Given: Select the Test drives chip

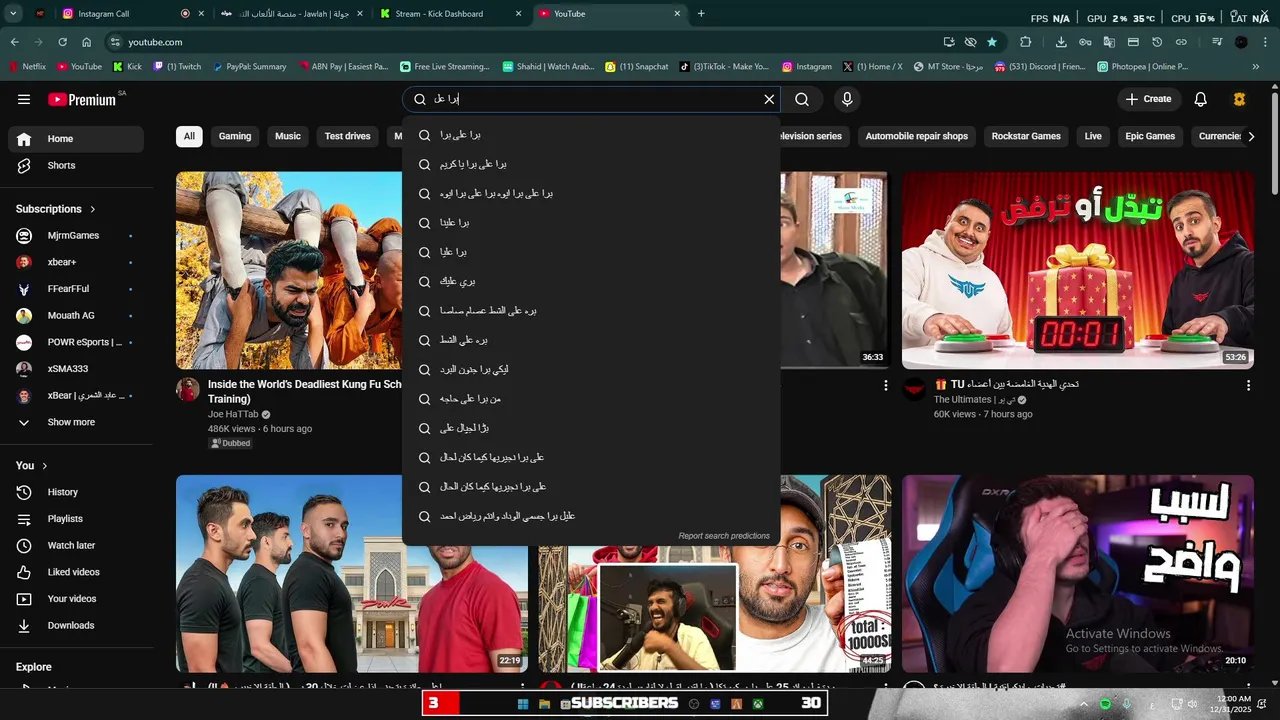Looking at the screenshot, I should pyautogui.click(x=347, y=136).
